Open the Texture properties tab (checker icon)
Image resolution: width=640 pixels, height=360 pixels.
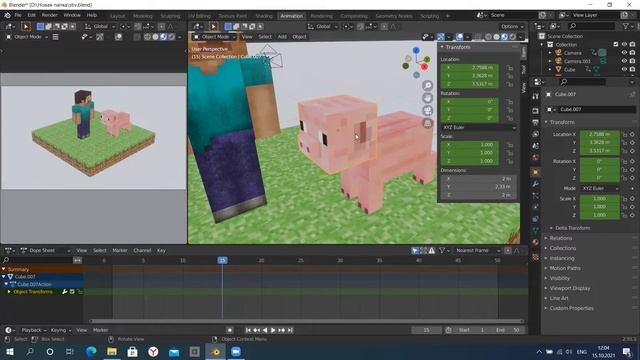click(536, 257)
